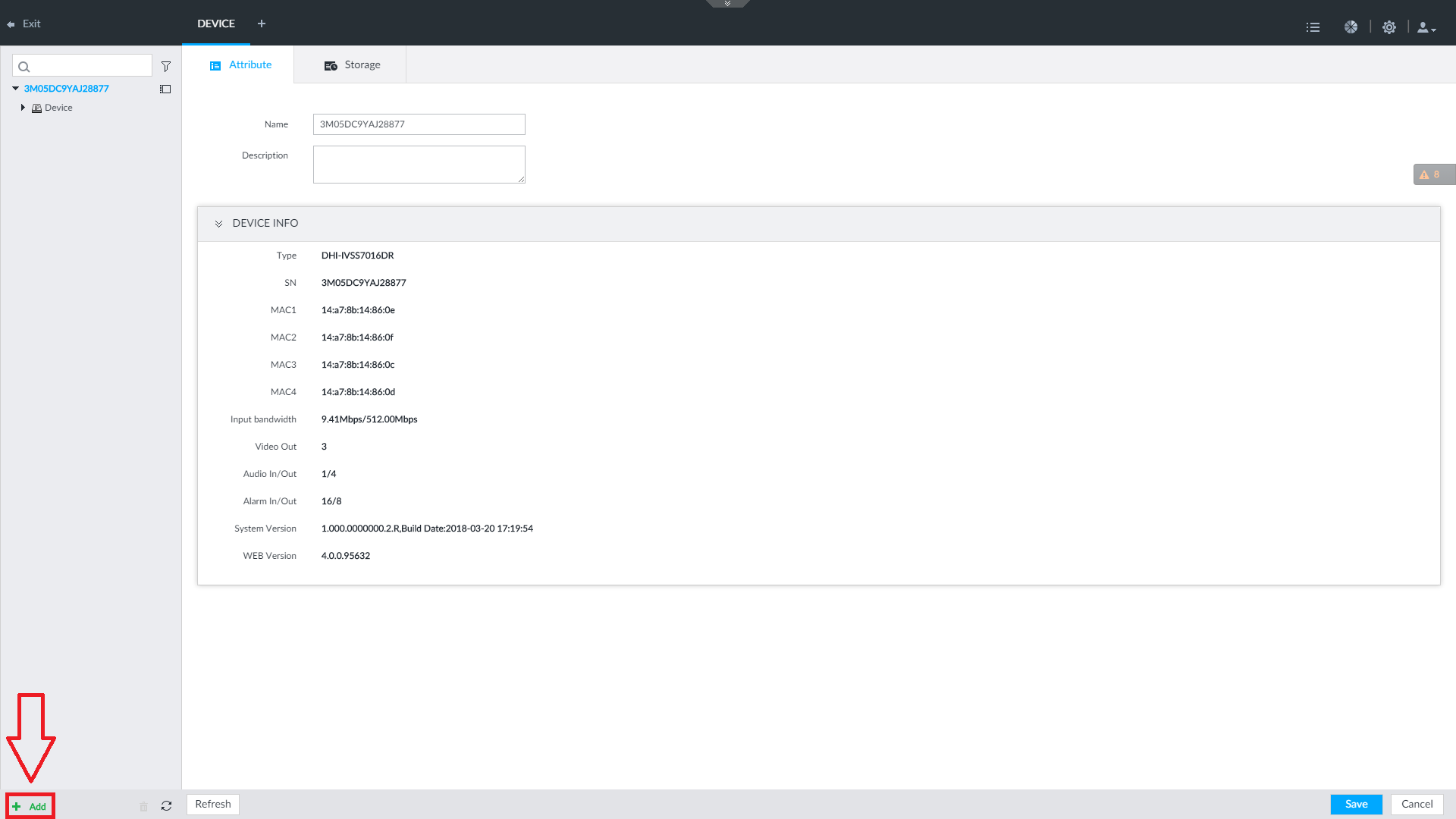Click into the Description text area
This screenshot has width=1456, height=819.
(x=419, y=165)
